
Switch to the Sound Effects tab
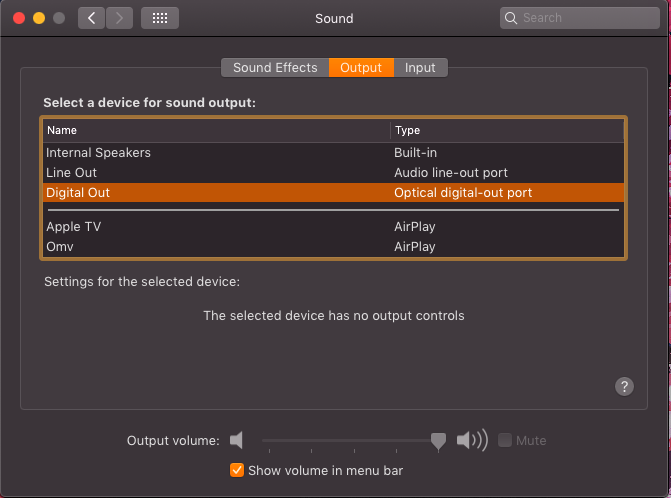275,68
